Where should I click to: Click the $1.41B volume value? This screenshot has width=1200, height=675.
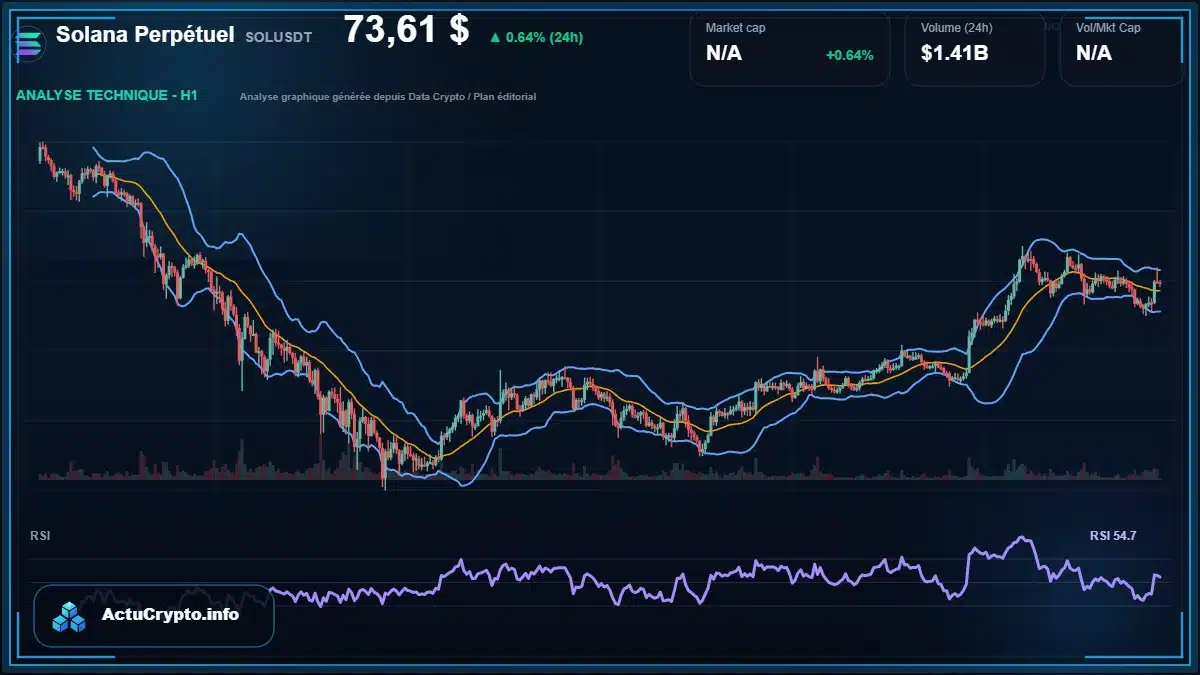point(955,53)
